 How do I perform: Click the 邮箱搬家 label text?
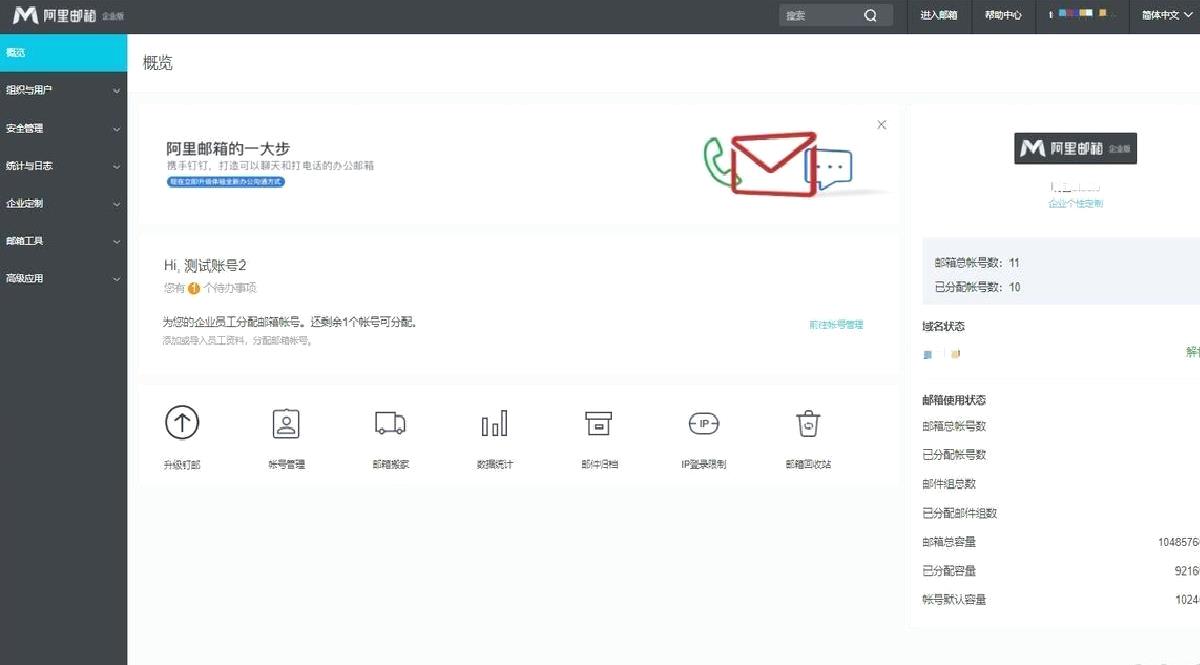click(x=390, y=464)
